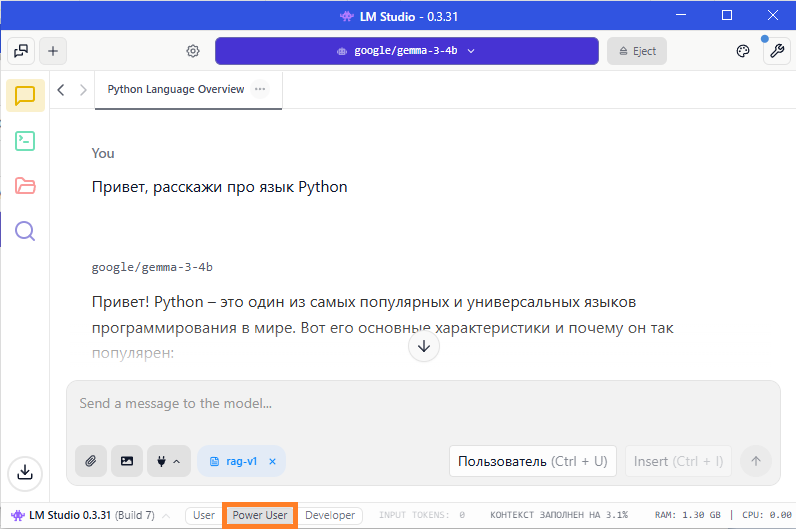Expand the plug integrations dropdown

click(169, 461)
